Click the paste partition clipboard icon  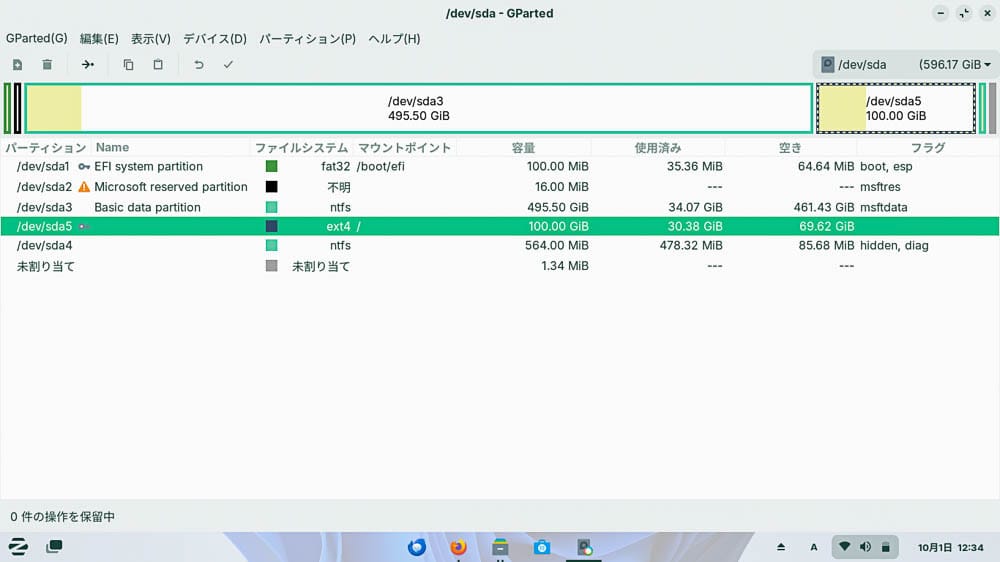158,65
